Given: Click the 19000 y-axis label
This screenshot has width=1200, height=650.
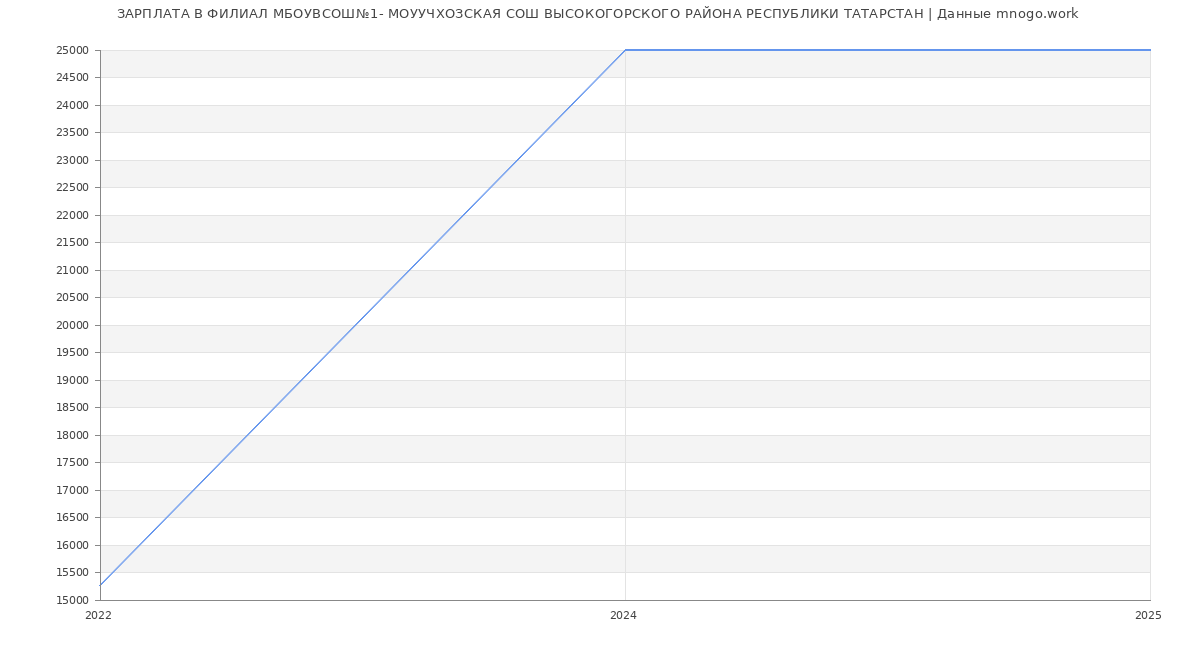Looking at the screenshot, I should [72, 380].
